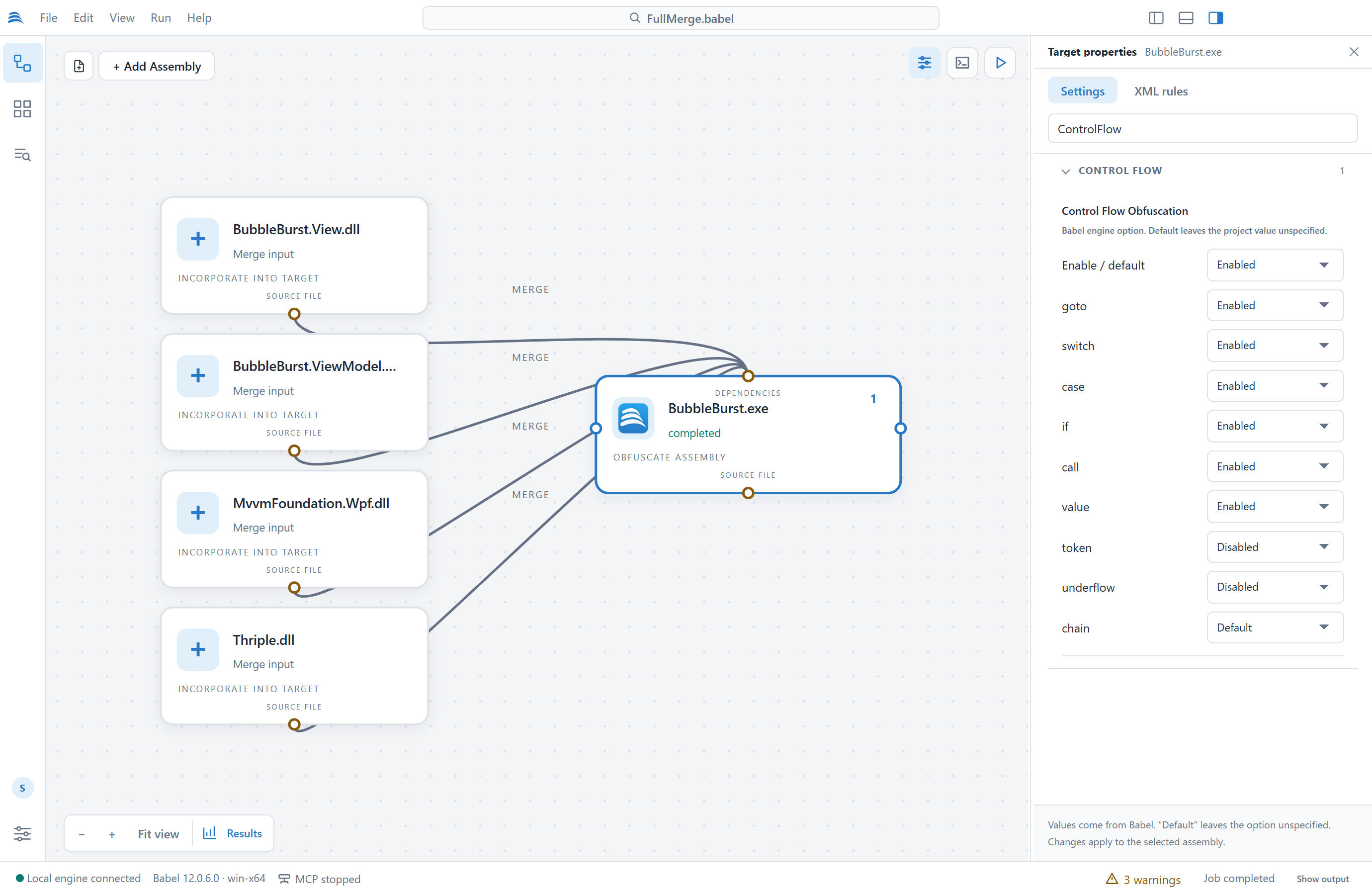Click the plus icon on BubbleBurst.View.dll
The height and width of the screenshot is (895, 1372).
(x=198, y=239)
